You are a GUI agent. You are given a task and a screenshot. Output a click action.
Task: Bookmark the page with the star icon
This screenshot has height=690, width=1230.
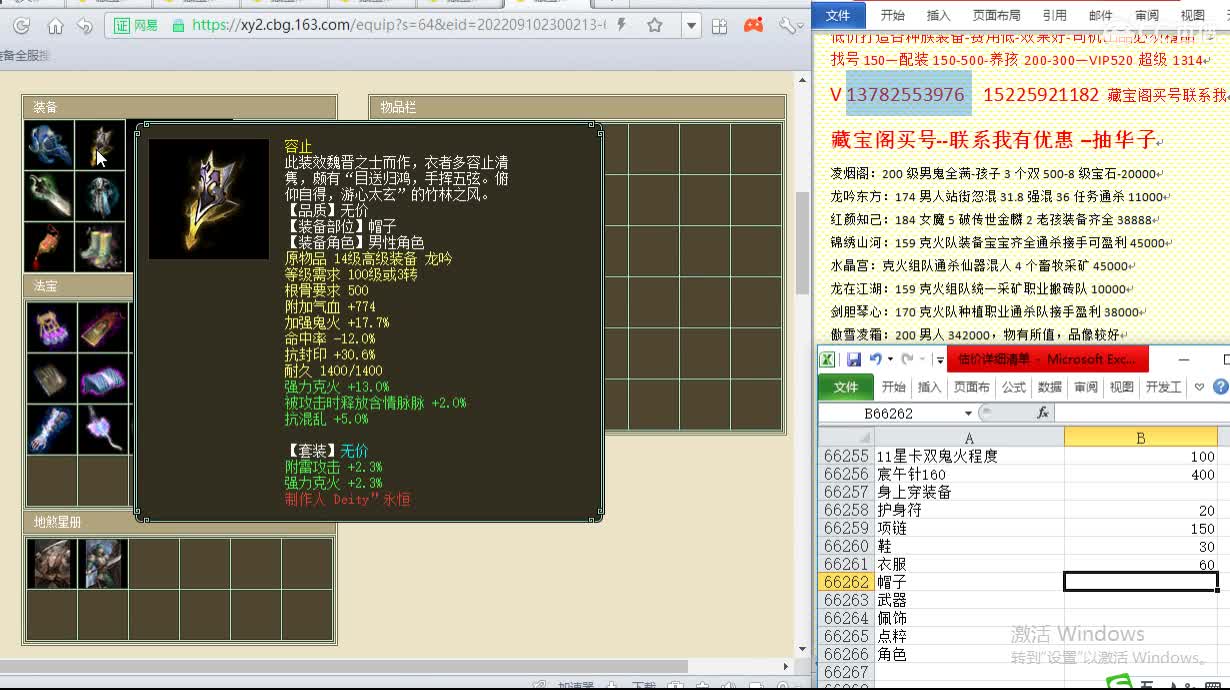655,25
